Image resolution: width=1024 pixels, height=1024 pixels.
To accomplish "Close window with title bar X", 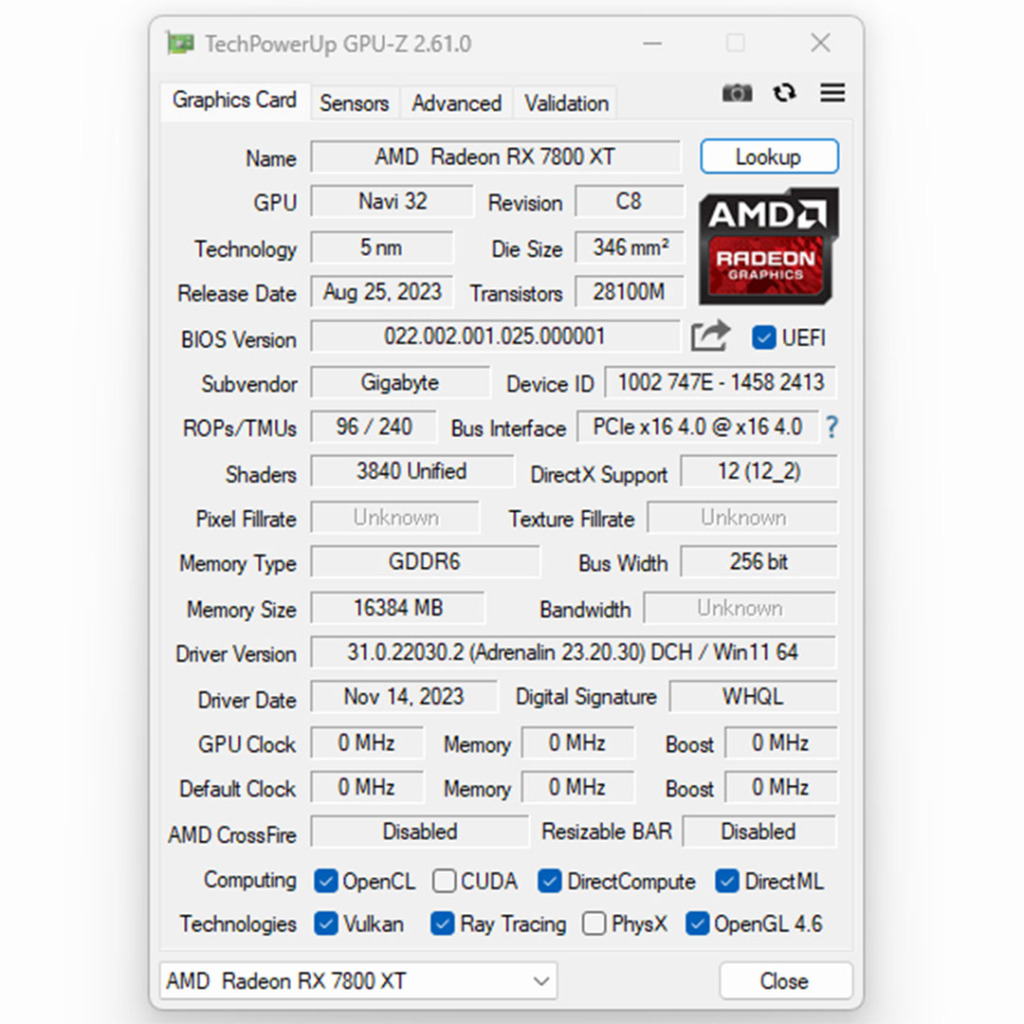I will coord(820,44).
